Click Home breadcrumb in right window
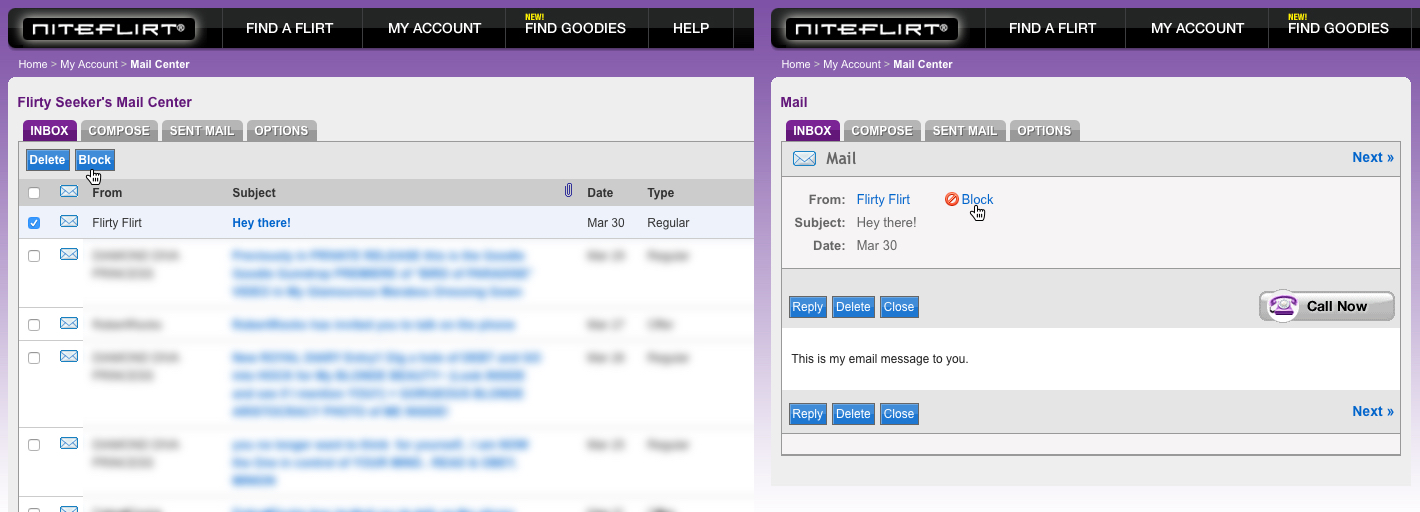1420x512 pixels. click(x=796, y=64)
